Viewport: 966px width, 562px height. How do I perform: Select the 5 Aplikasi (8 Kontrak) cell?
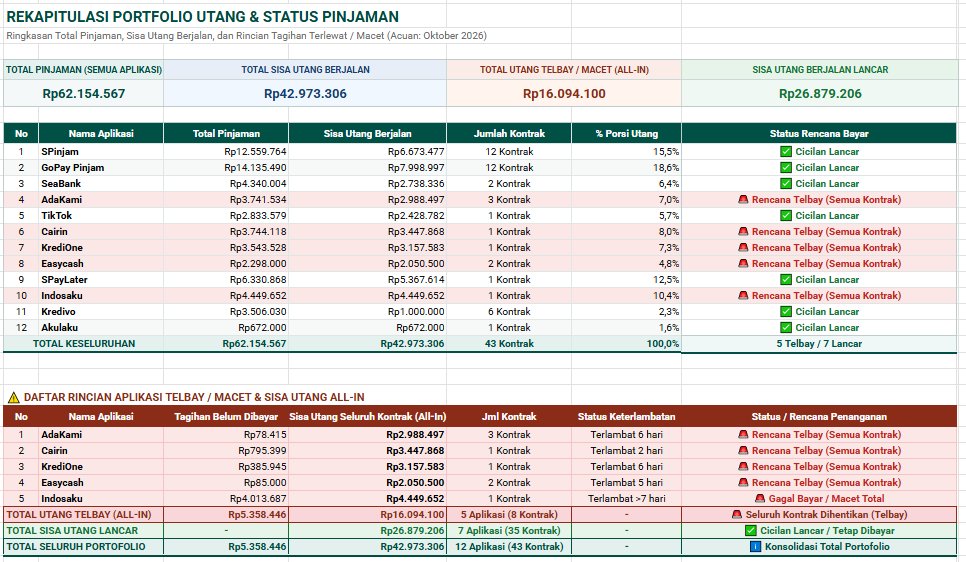pos(509,515)
